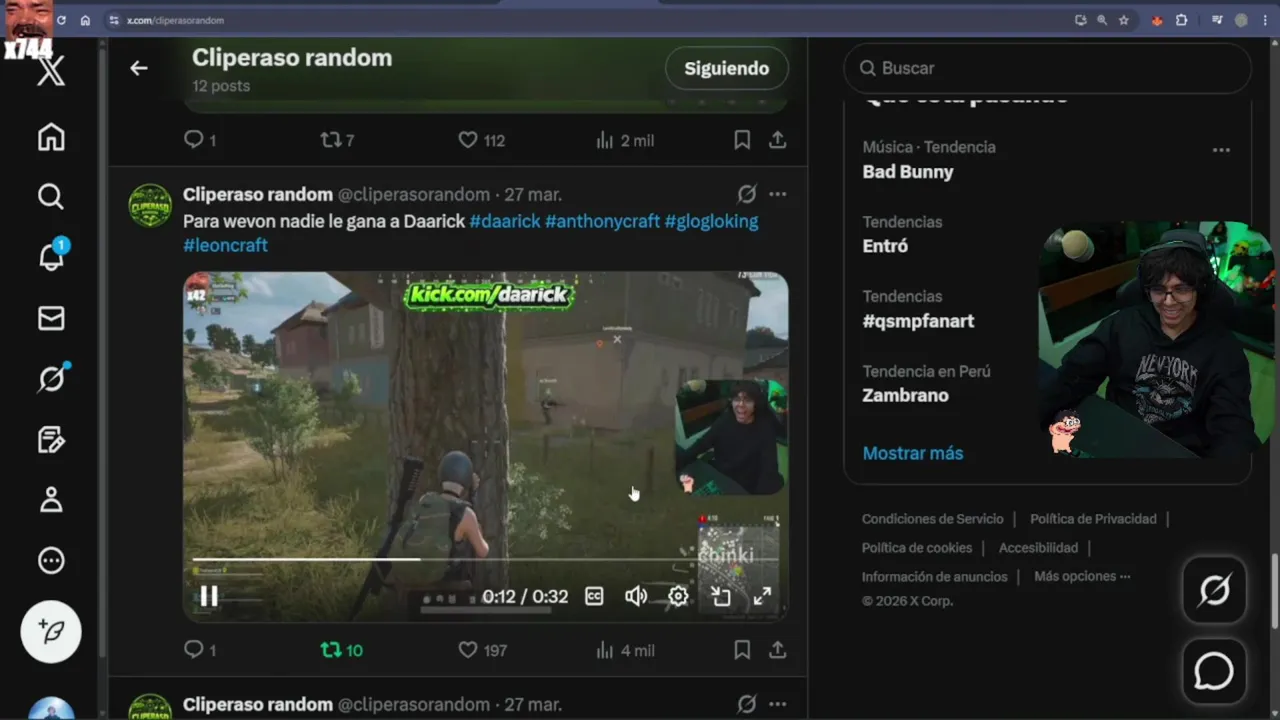Undo repost on post with 10 reposts
This screenshot has height=720, width=1280.
(x=341, y=650)
